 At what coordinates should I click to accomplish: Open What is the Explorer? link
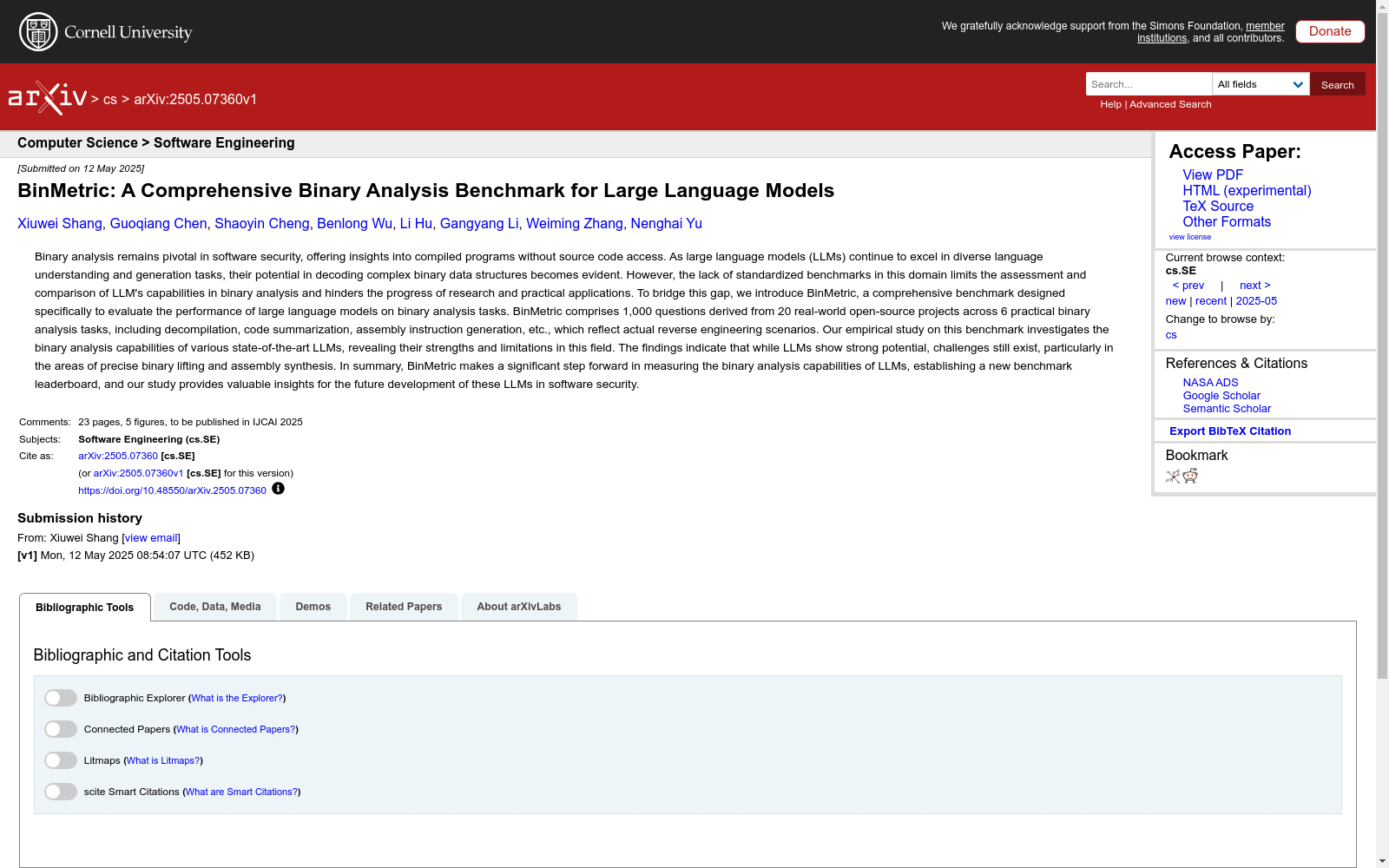pos(237,698)
